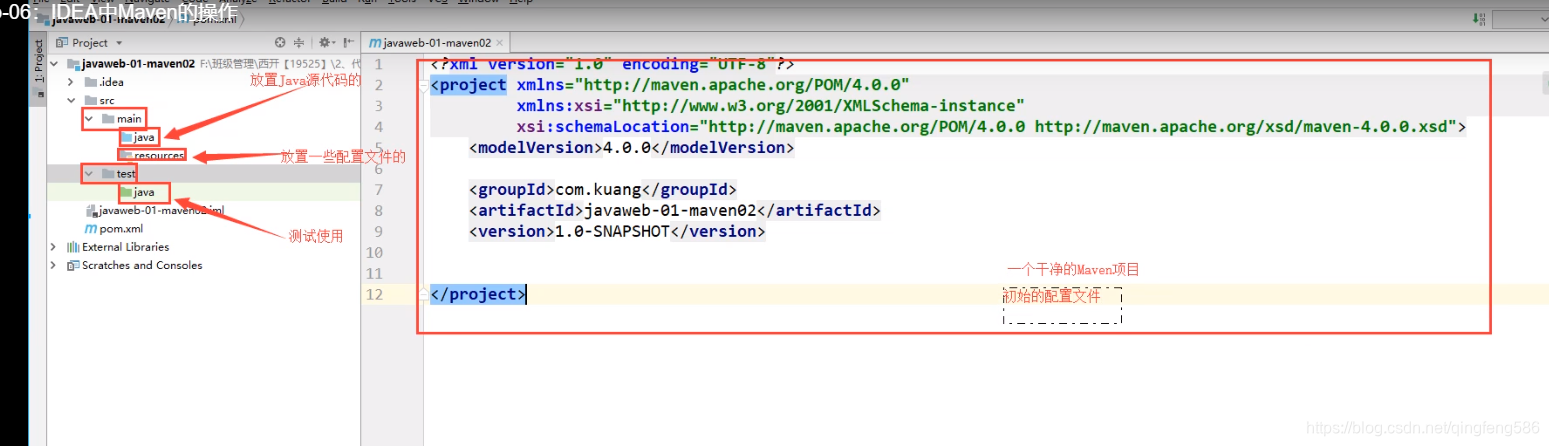Collapse the main folder arrow
Image resolution: width=1549 pixels, height=446 pixels.
(x=89, y=119)
